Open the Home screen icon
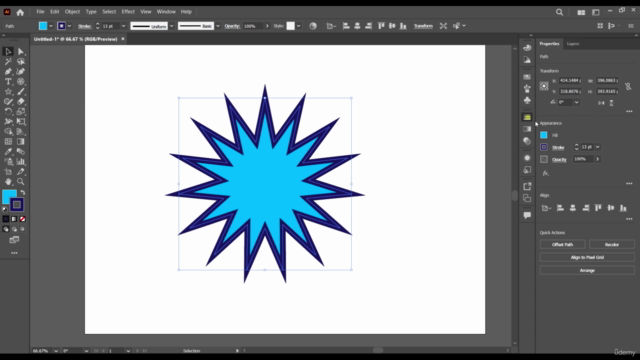This screenshot has height=360, width=640. tap(20, 12)
